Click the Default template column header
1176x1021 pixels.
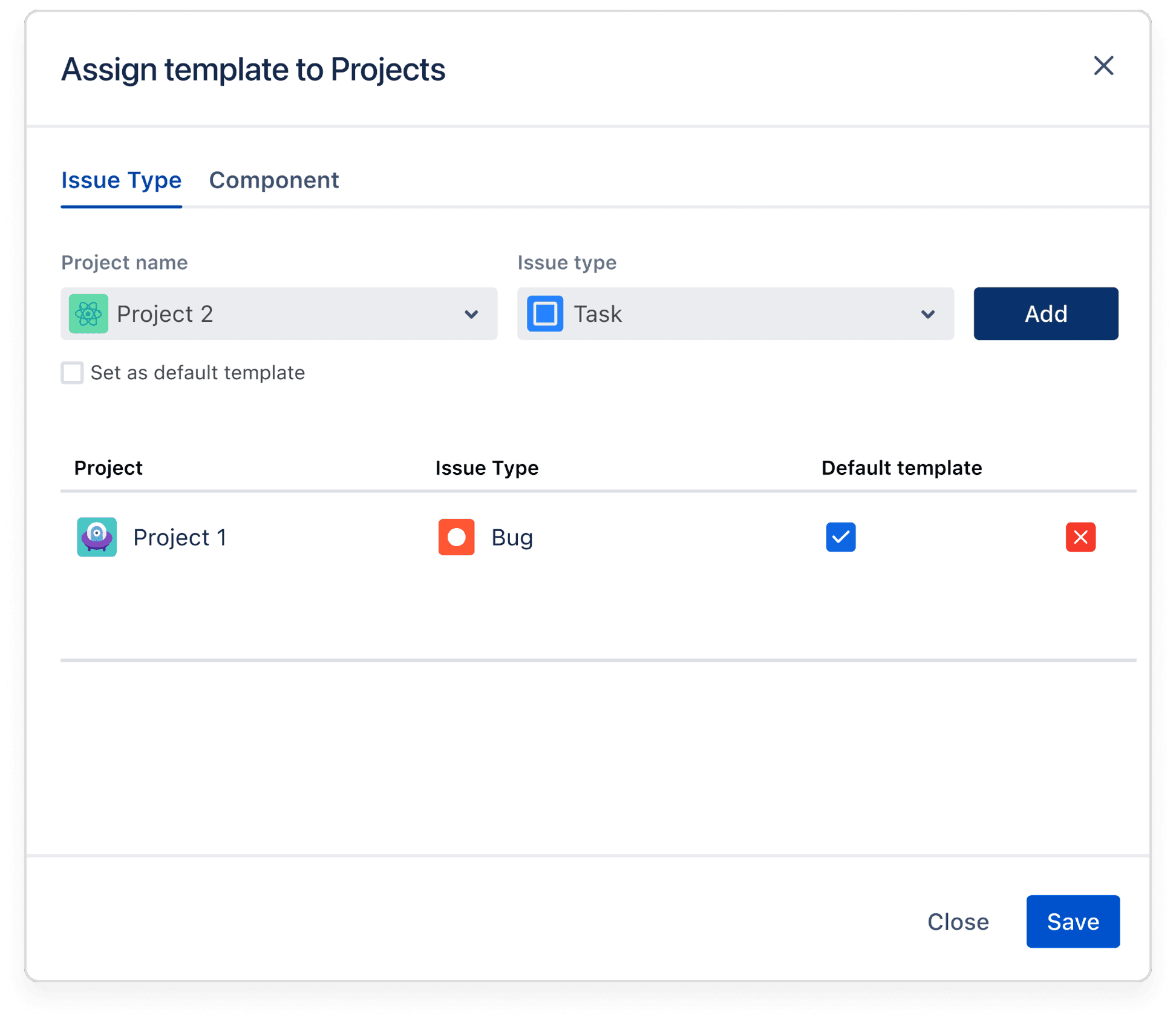coord(901,468)
